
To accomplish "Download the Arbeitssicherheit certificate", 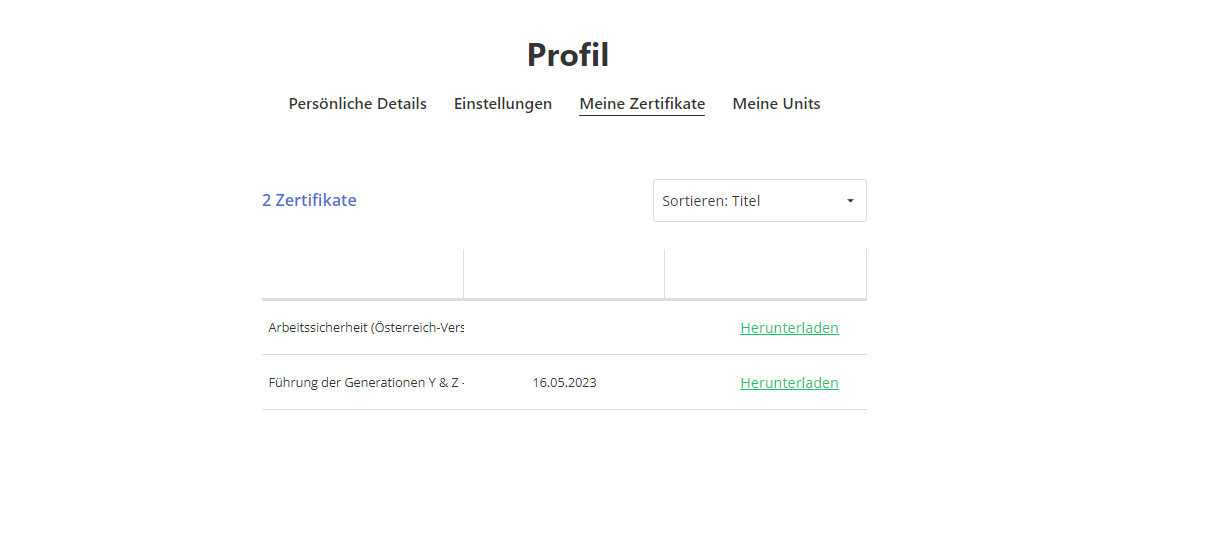I will (789, 328).
